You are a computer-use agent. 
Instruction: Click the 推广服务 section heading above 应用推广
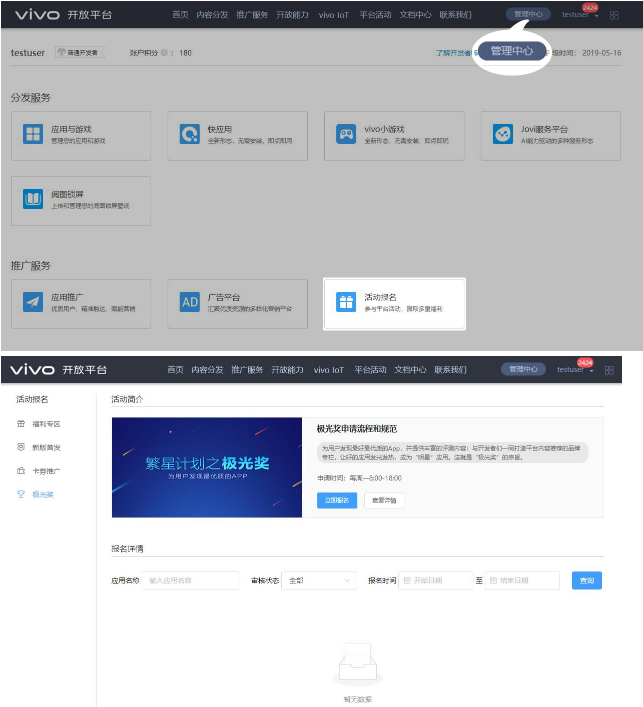(31, 266)
